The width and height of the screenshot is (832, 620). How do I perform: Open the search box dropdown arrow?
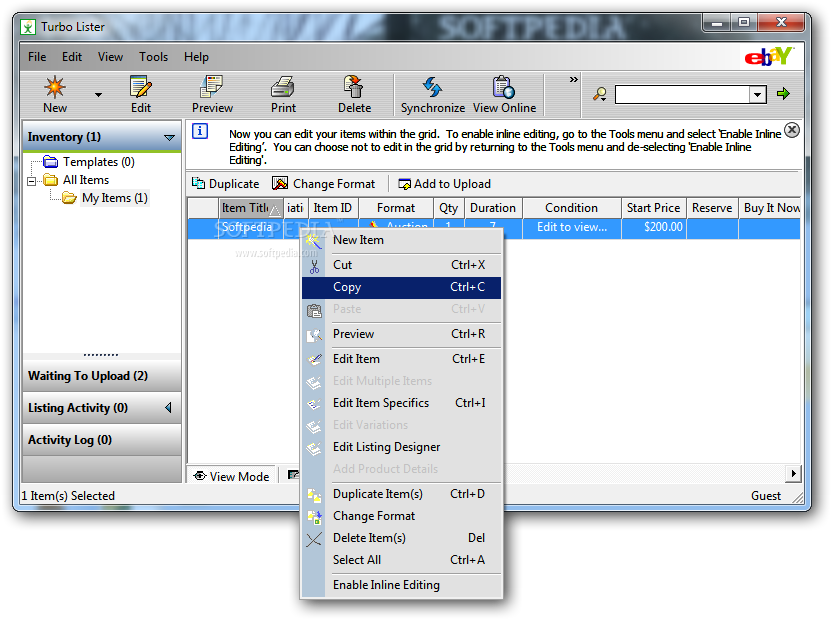tap(758, 94)
